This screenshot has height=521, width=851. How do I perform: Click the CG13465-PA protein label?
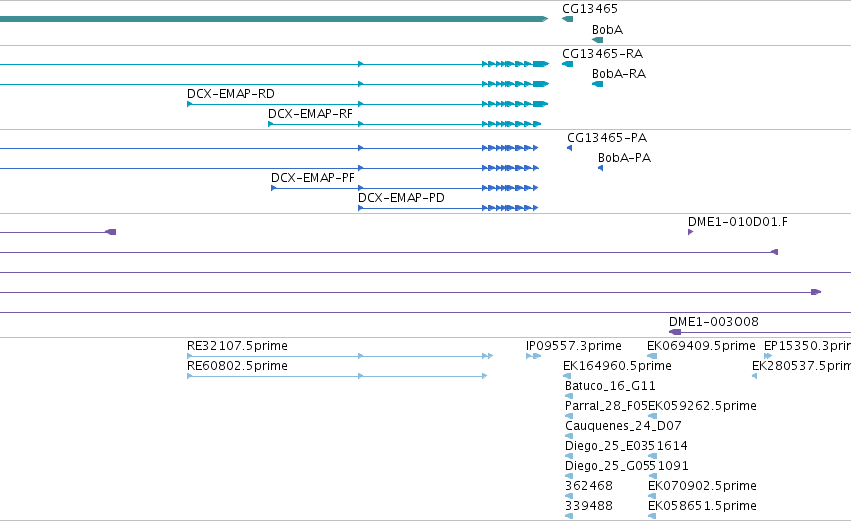point(607,138)
